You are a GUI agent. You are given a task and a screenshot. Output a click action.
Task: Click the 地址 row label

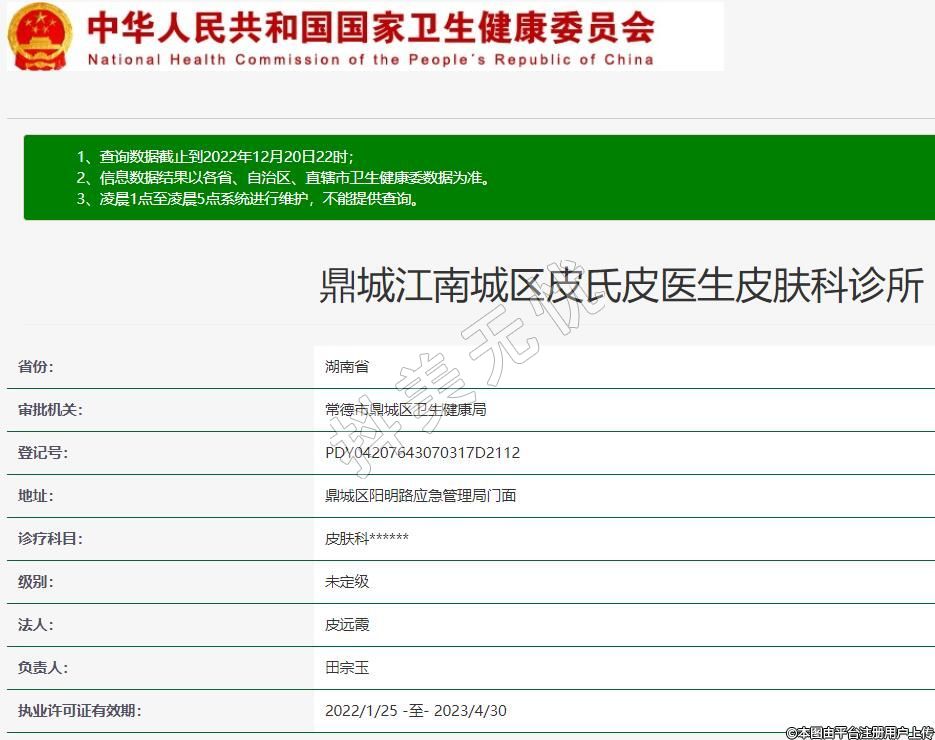click(x=36, y=496)
